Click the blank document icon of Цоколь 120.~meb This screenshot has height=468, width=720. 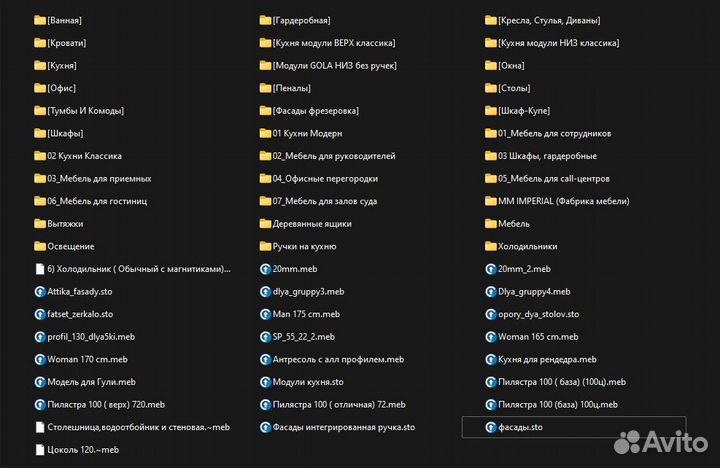pos(39,450)
